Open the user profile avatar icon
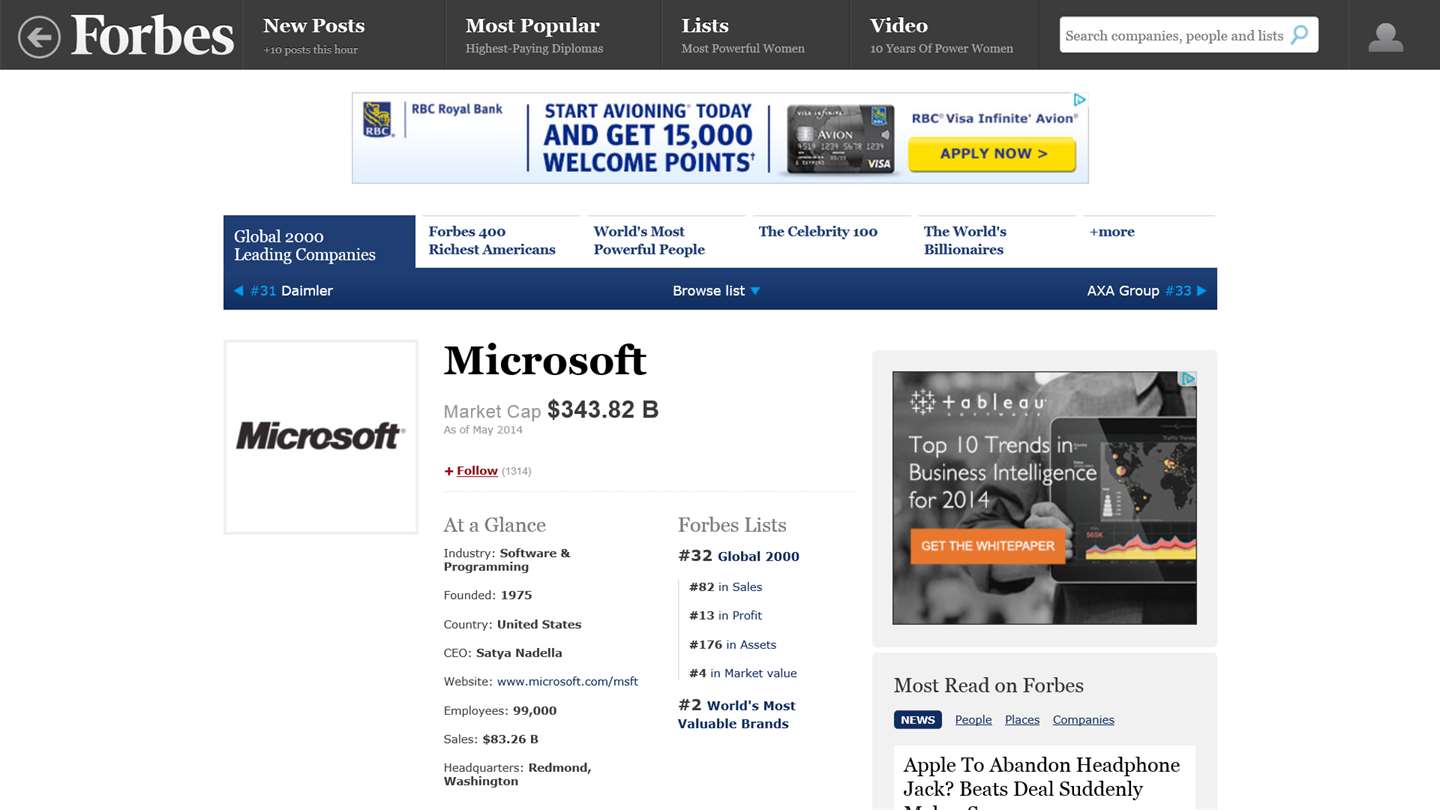The width and height of the screenshot is (1440, 810). pos(1385,37)
